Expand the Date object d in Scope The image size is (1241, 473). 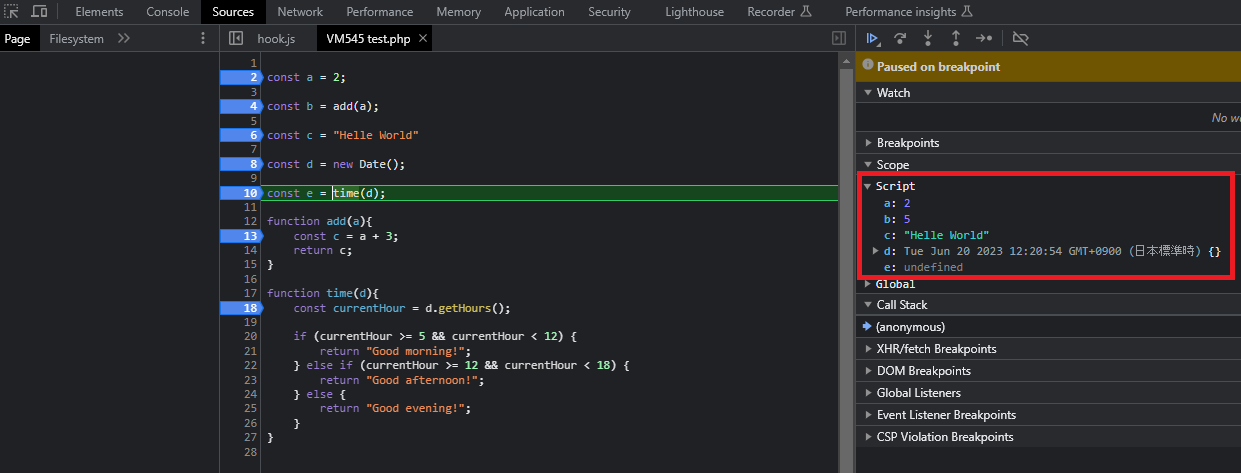click(x=876, y=251)
